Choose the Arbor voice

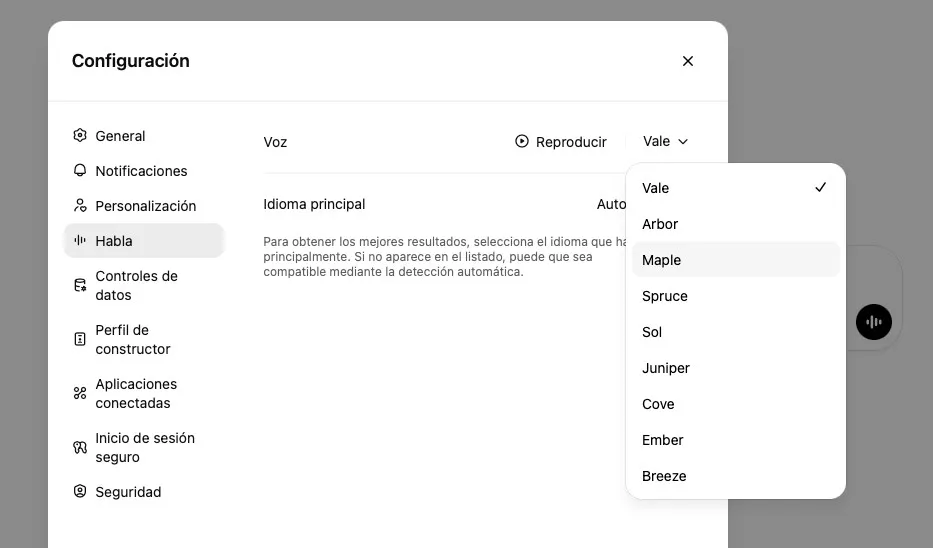[736, 224]
